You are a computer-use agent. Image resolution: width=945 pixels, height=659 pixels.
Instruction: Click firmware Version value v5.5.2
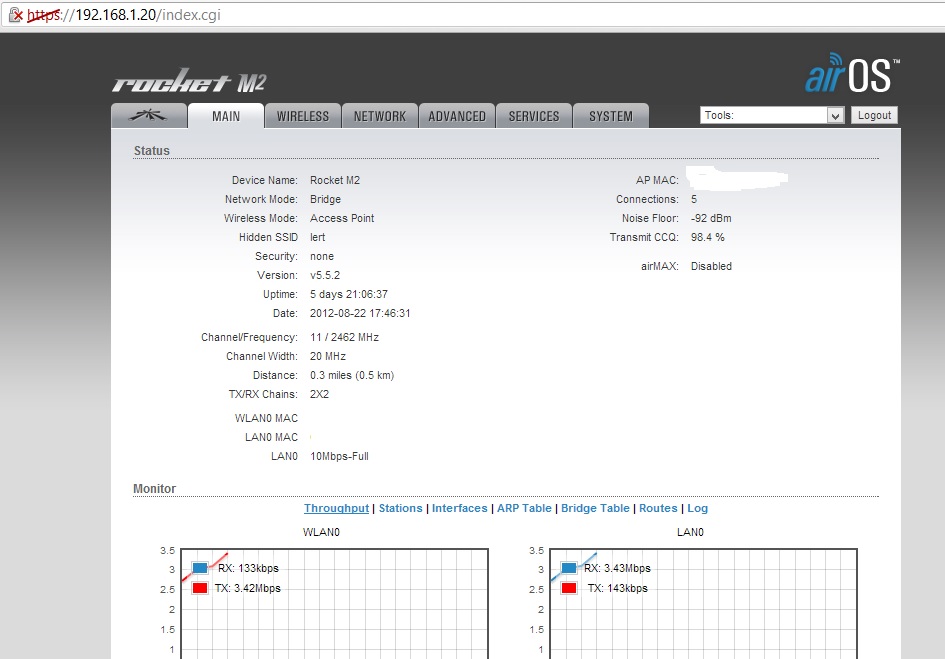325,276
